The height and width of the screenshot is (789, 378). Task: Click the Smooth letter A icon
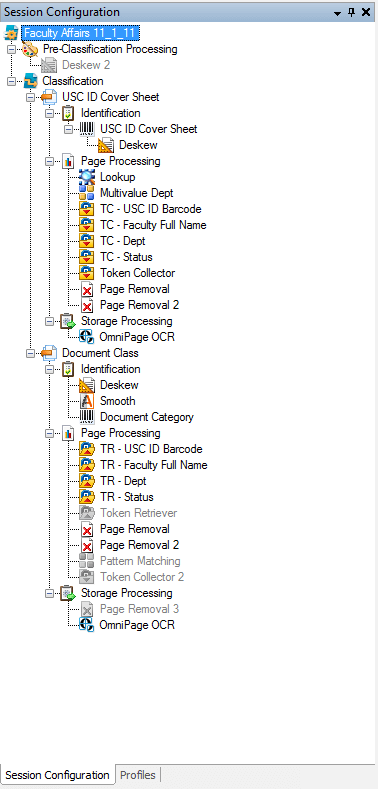point(87,401)
